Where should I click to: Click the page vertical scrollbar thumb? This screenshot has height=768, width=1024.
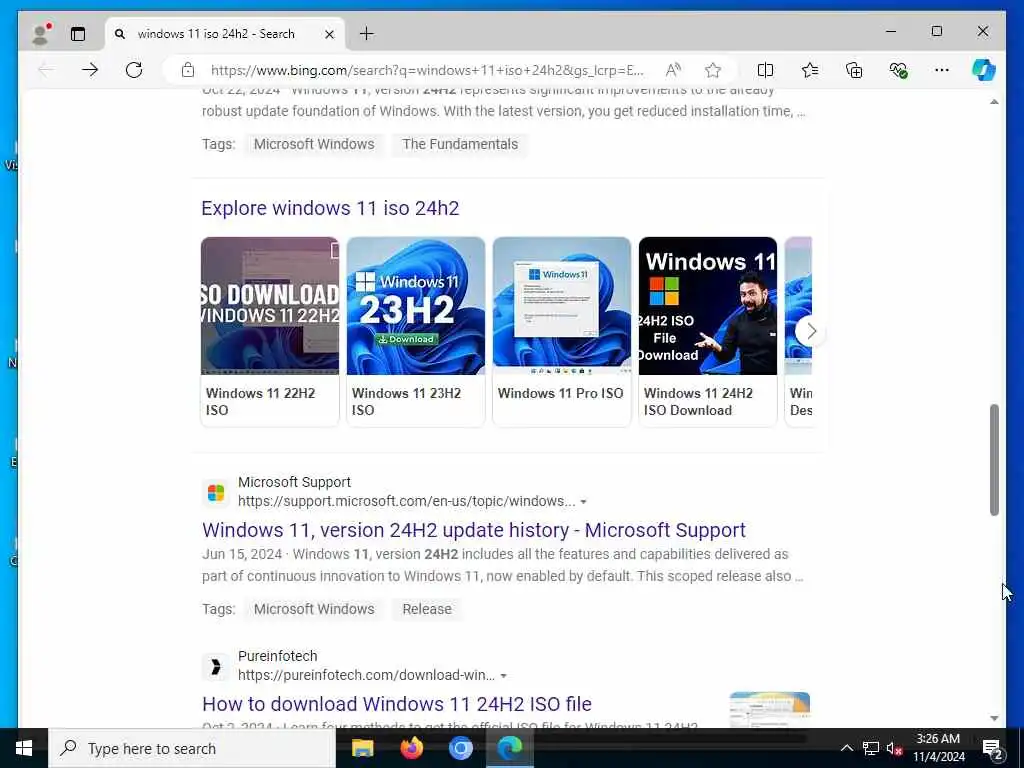[x=994, y=460]
